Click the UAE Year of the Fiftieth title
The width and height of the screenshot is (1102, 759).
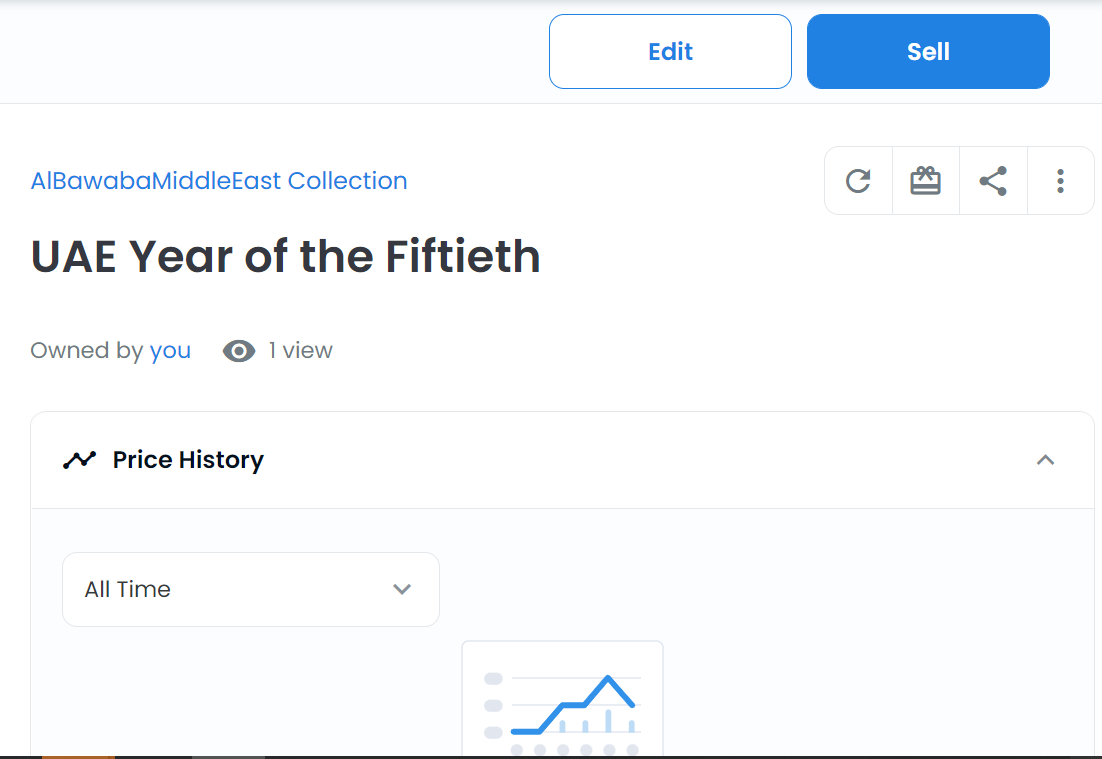click(286, 257)
